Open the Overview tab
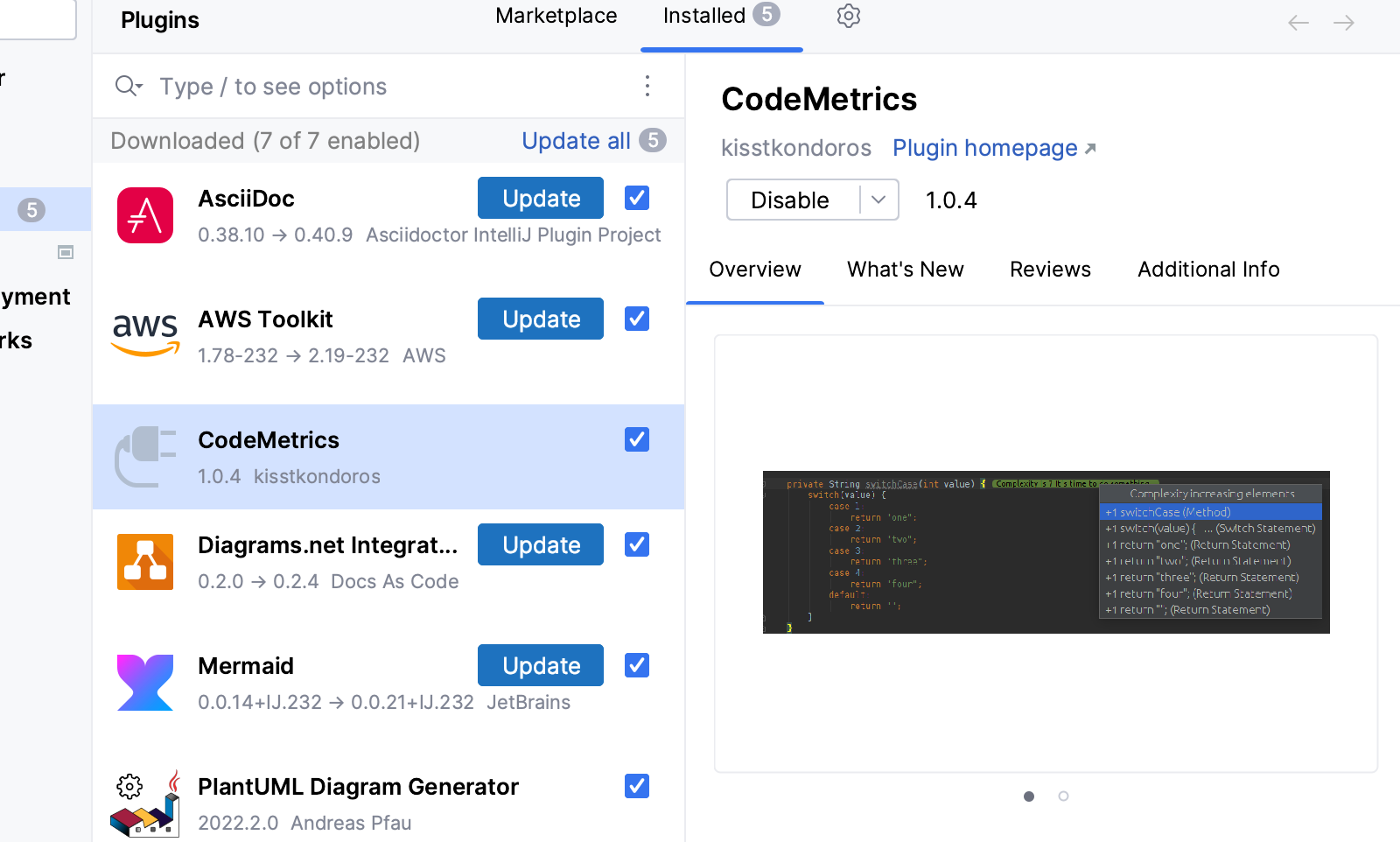The width and height of the screenshot is (1400, 842). tap(755, 270)
